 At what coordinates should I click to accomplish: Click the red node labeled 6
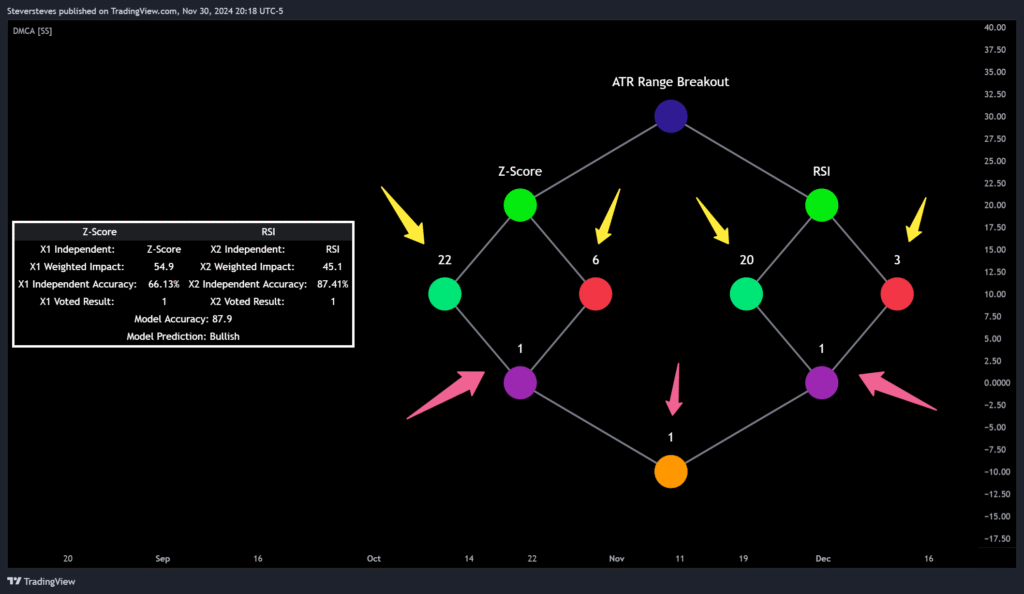[595, 294]
